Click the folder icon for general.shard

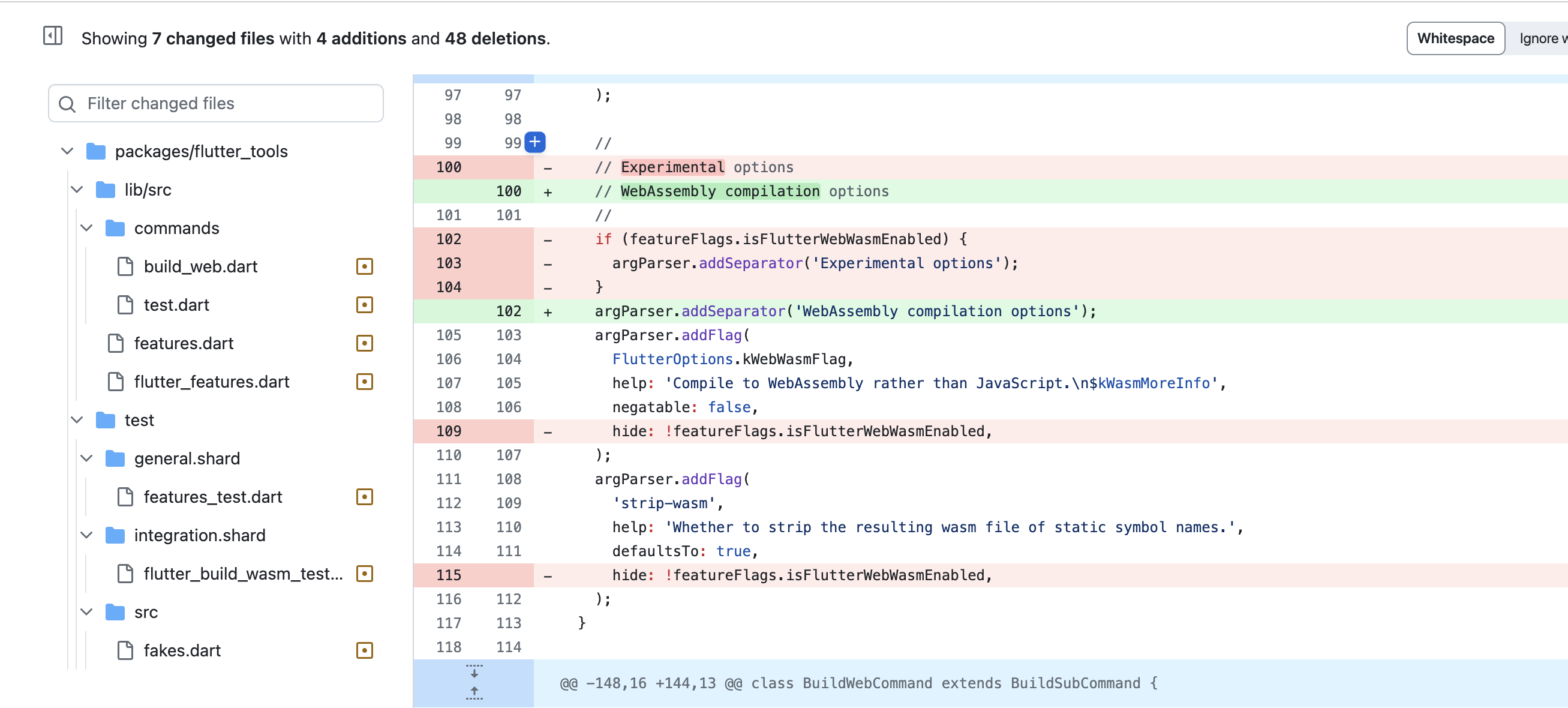(x=116, y=458)
